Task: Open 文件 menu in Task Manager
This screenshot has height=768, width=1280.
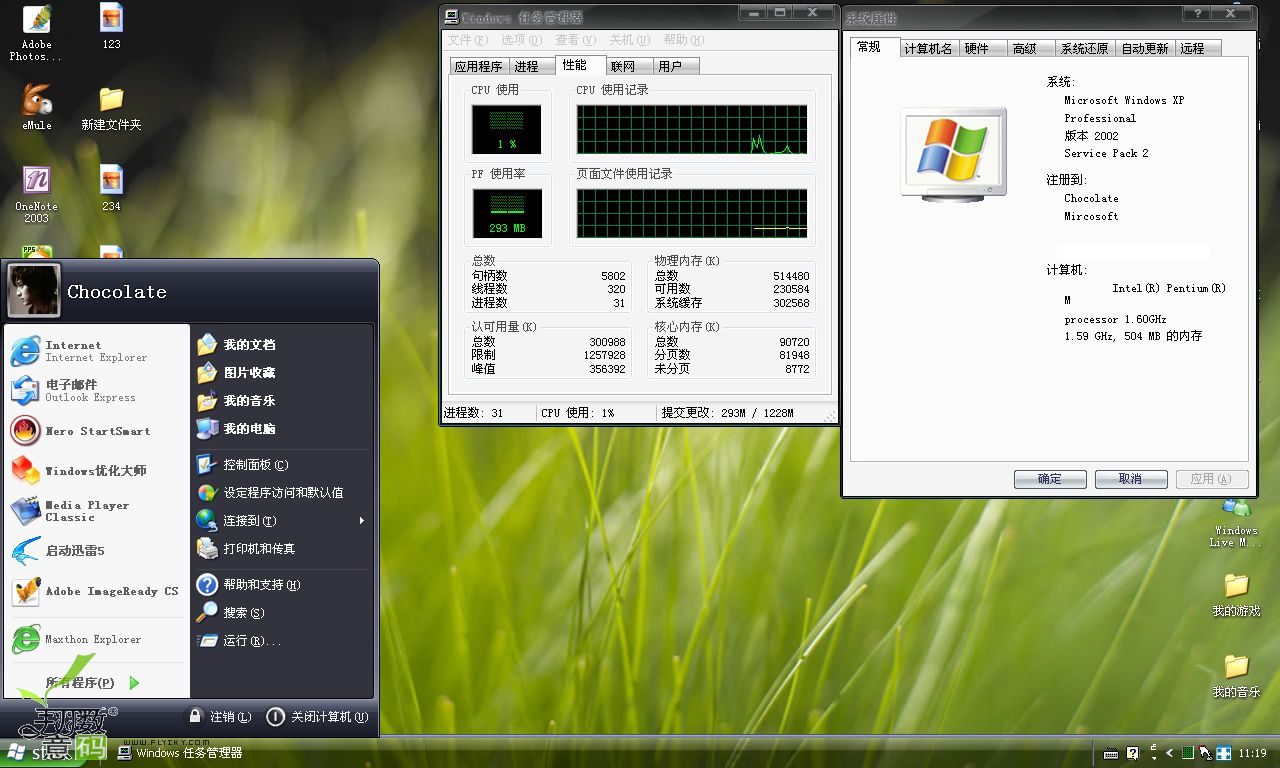Action: (467, 40)
